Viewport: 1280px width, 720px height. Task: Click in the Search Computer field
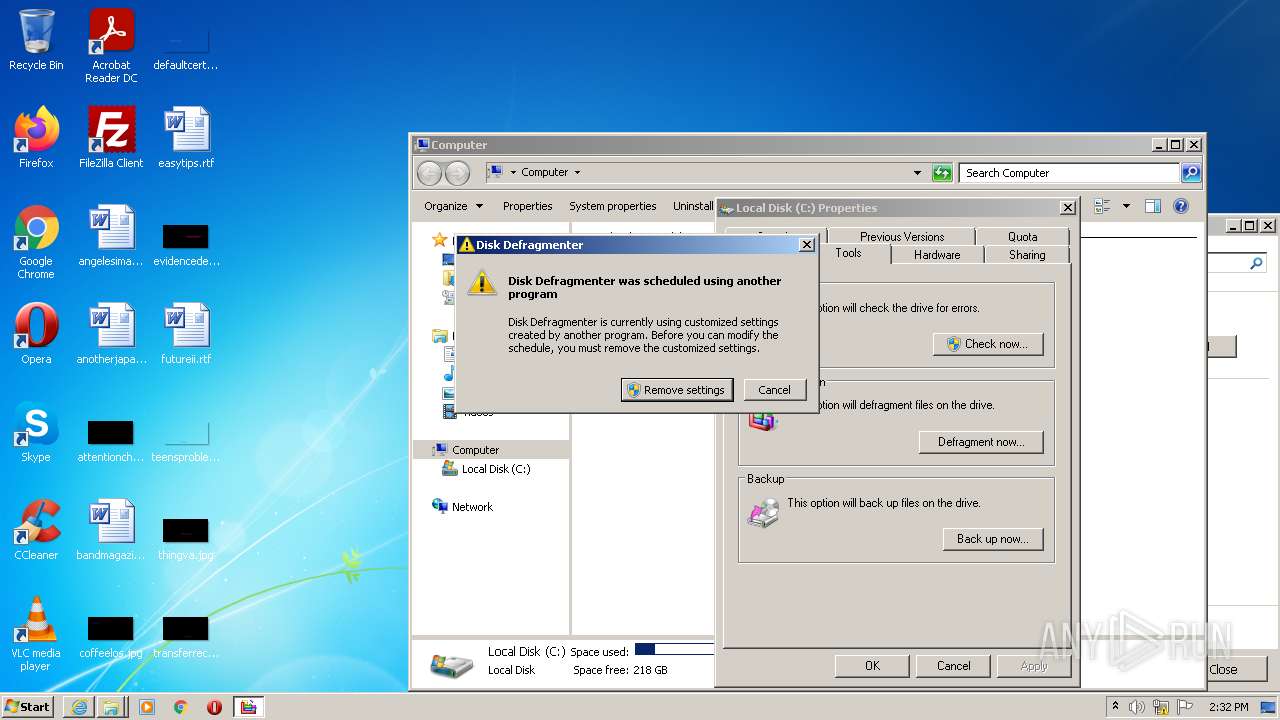[x=1068, y=173]
